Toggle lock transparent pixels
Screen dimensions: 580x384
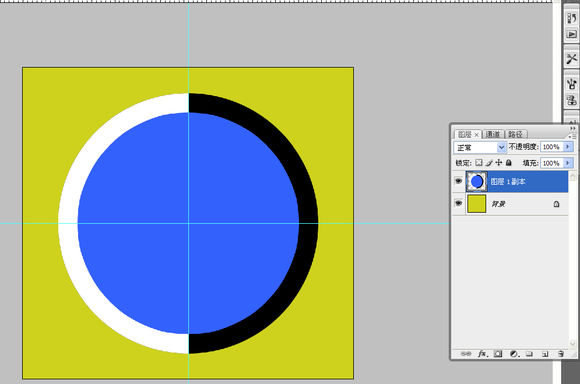[x=479, y=162]
